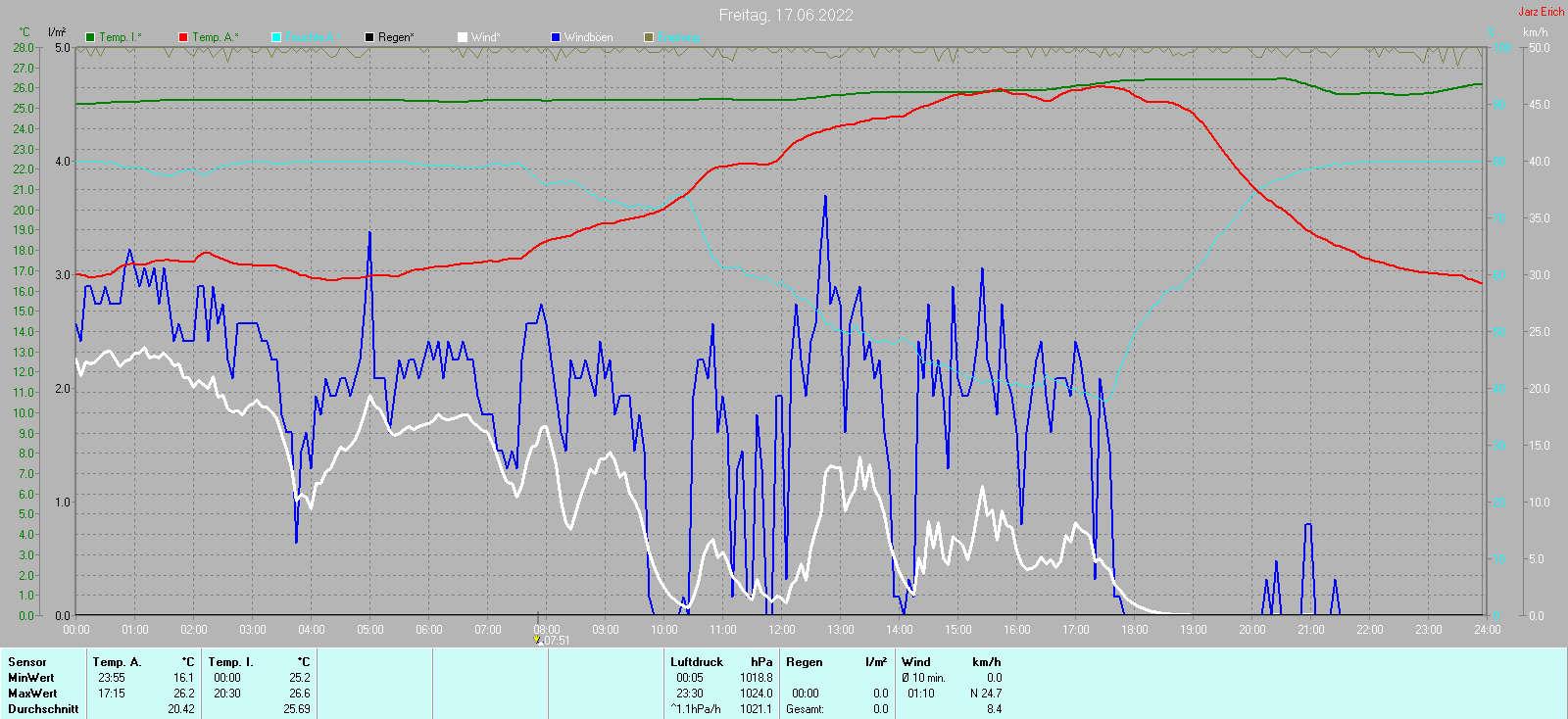Click the Temp. I. average 25.69

click(x=297, y=709)
